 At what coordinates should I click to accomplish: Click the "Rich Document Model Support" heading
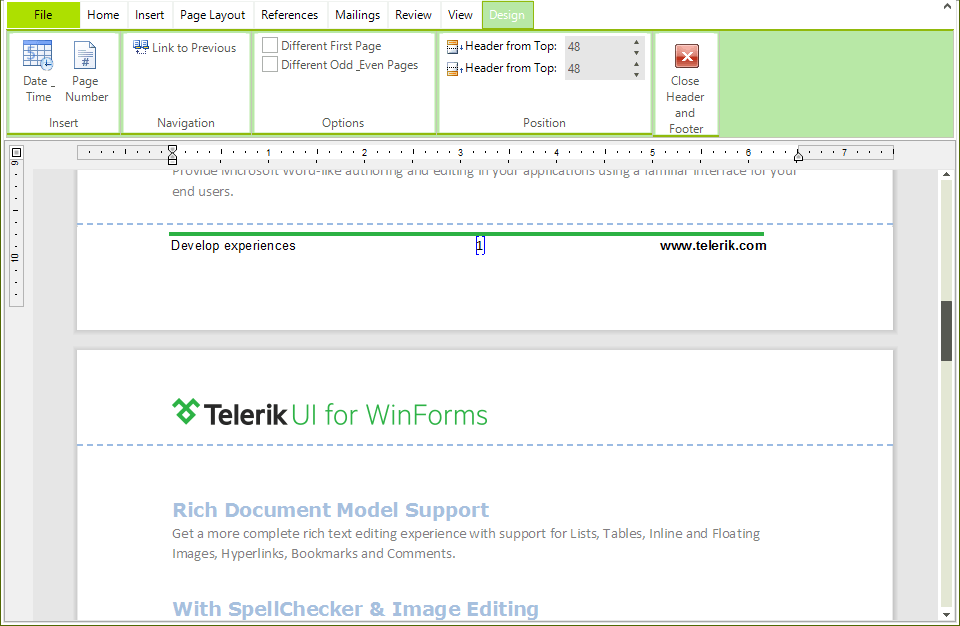point(331,510)
